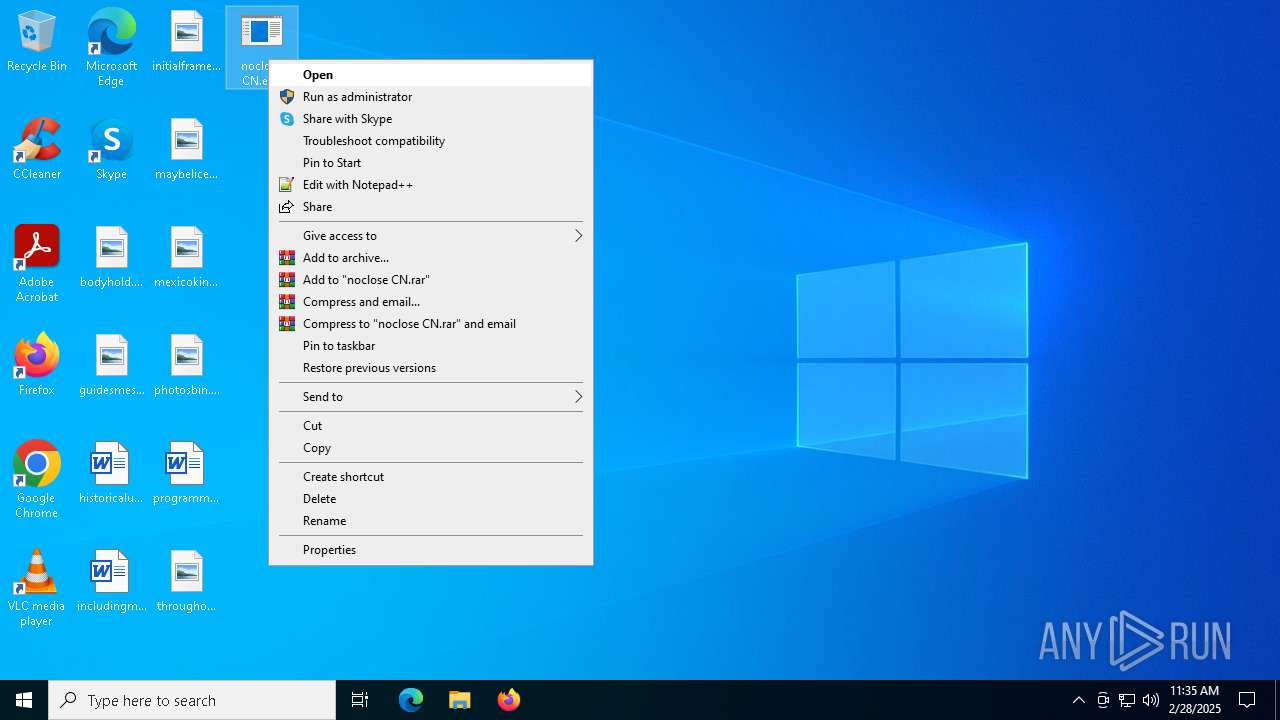
Task: Choose Run as administrator
Action: coord(431,96)
